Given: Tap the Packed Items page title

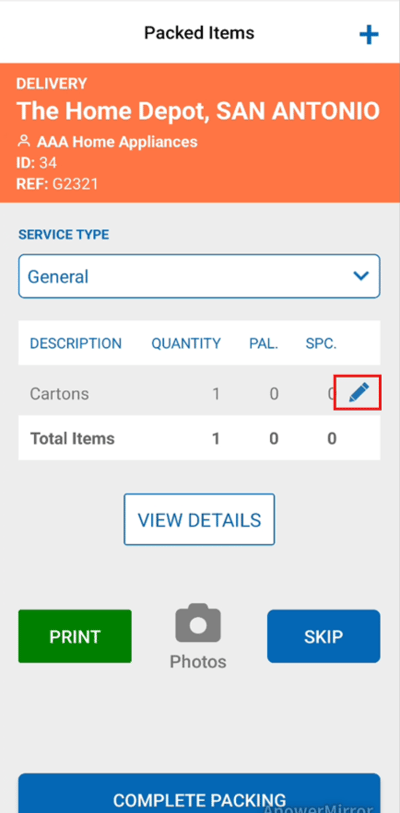Looking at the screenshot, I should pos(199,33).
